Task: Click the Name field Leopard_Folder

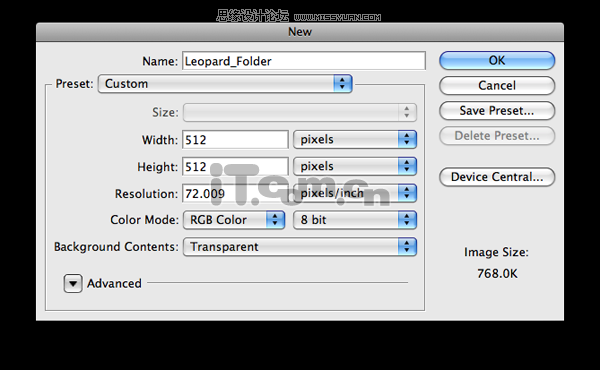Action: click(x=304, y=61)
